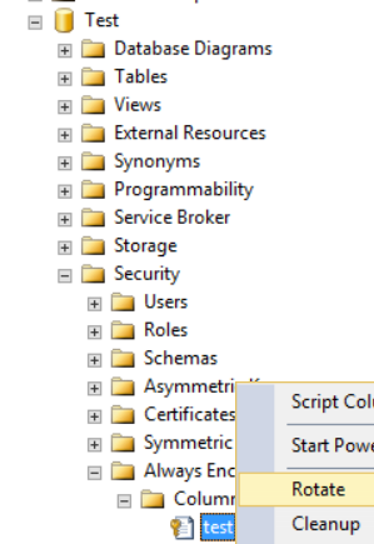This screenshot has height=544, width=374.
Task: Expand the Views folder
Action: pos(65,107)
